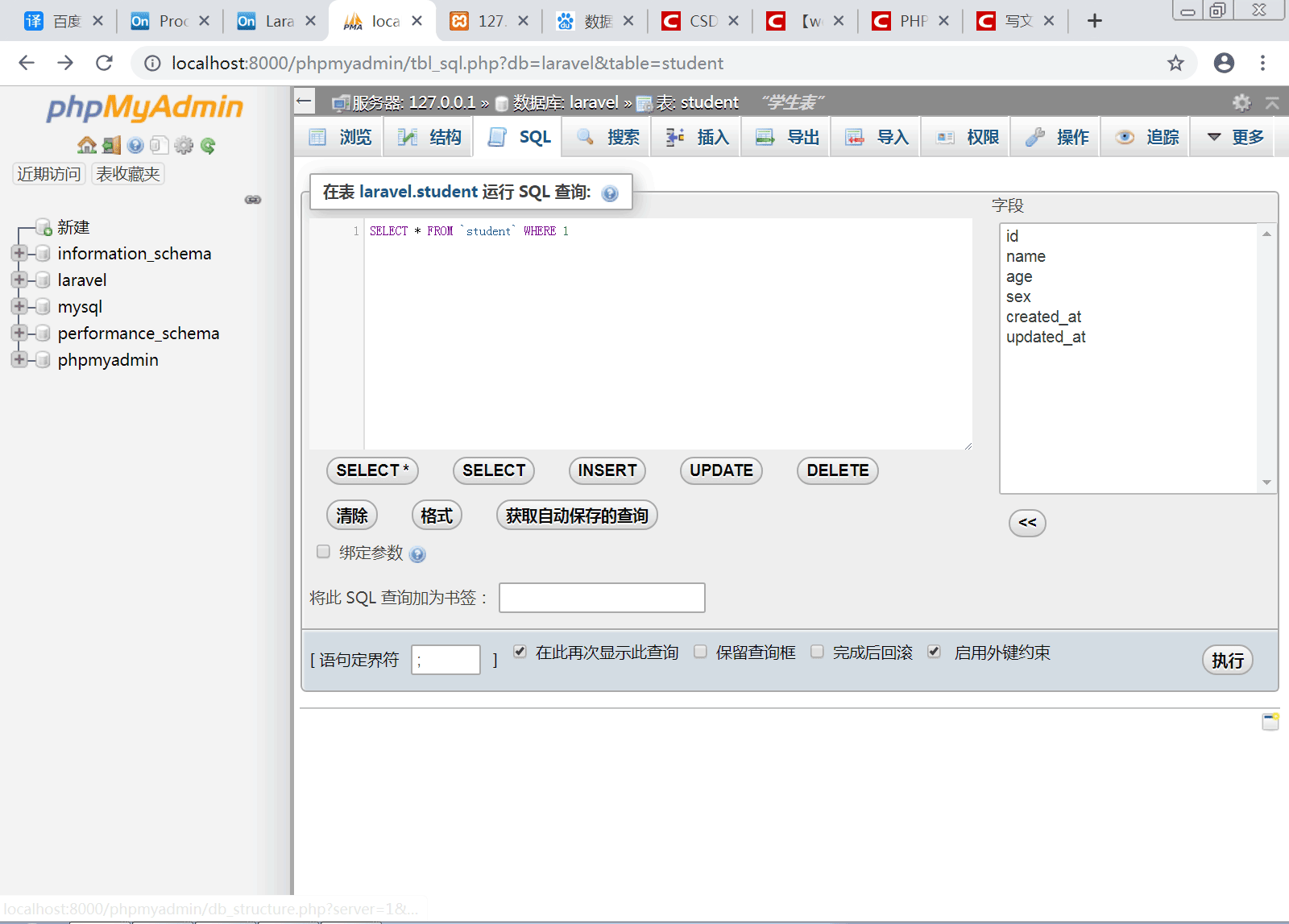Bookmark this page with the star icon
1289x924 pixels.
[1175, 63]
